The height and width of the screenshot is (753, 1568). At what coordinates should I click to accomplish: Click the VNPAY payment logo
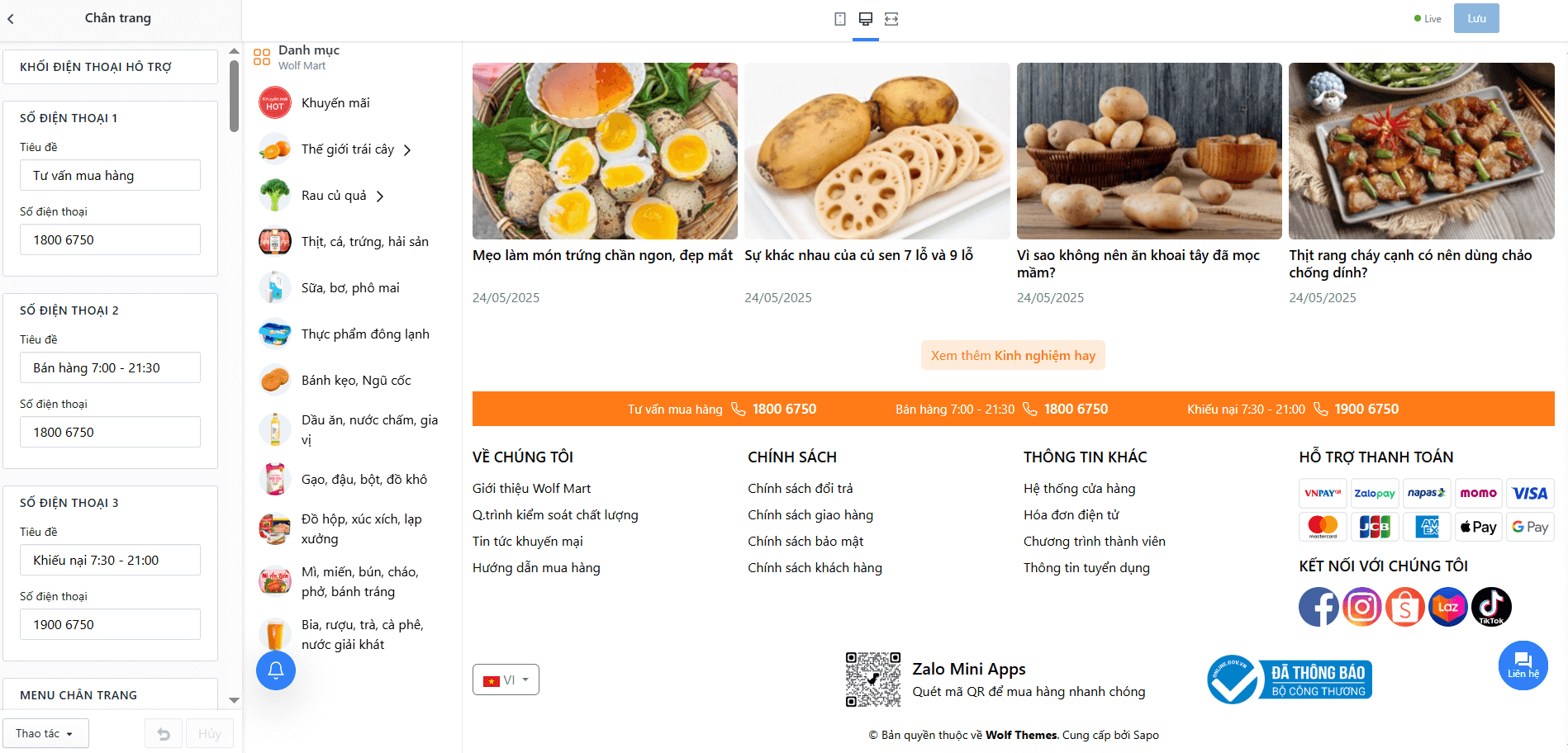coord(1323,493)
